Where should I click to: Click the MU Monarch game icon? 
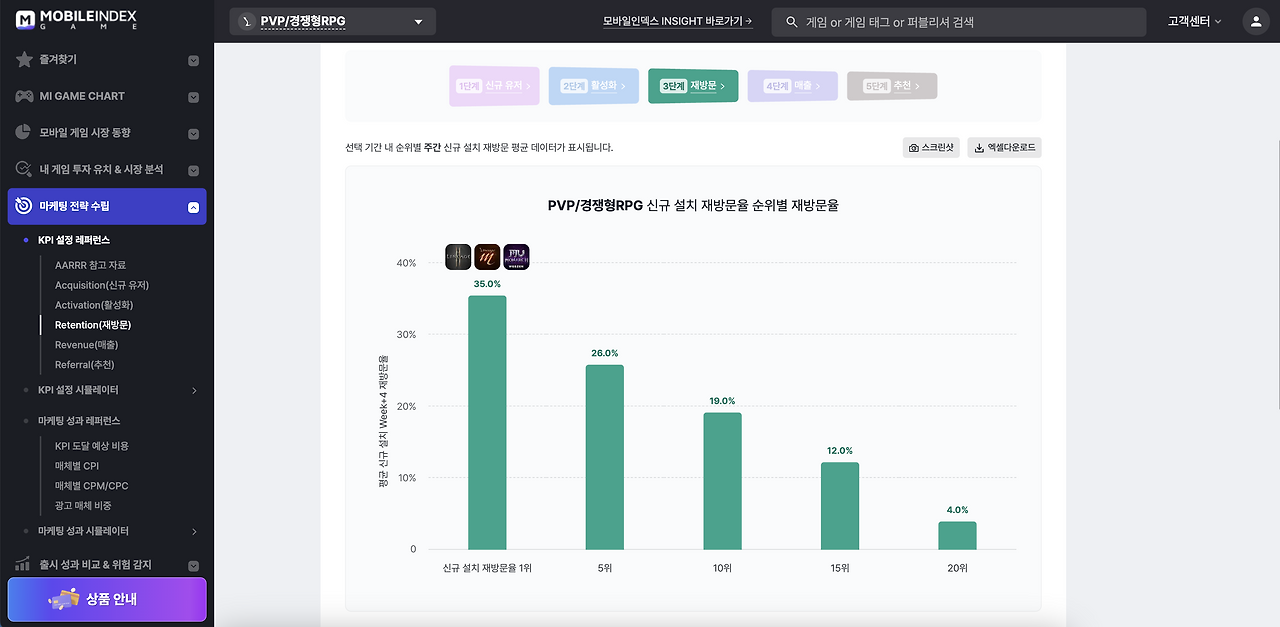[516, 257]
